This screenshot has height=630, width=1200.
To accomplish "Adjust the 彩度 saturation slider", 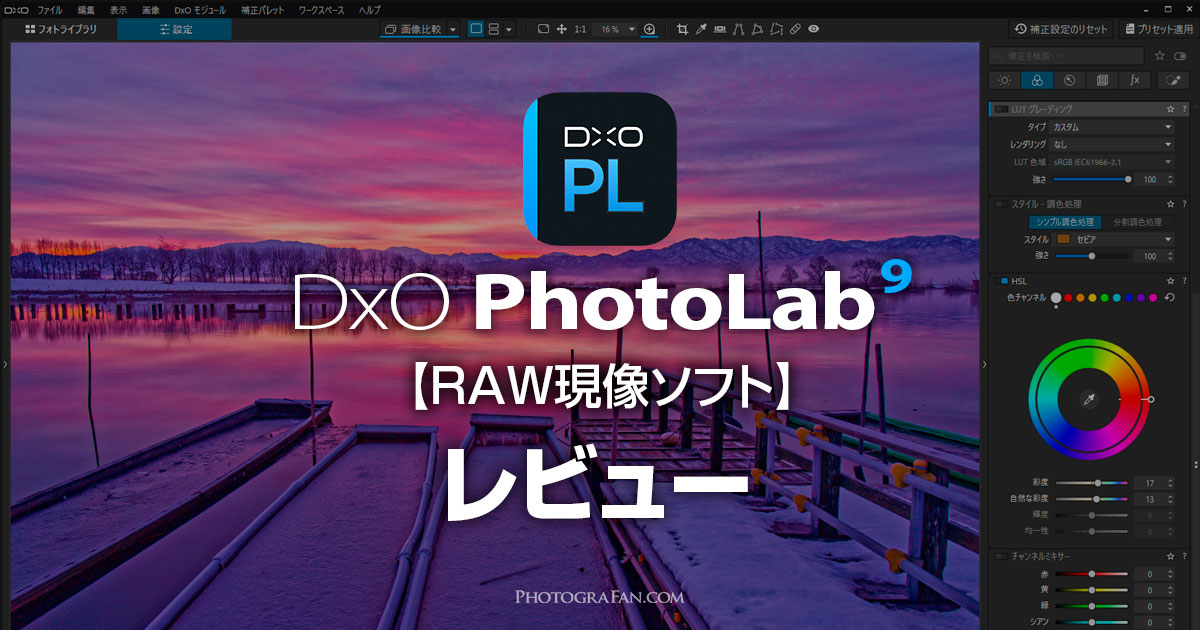I will pos(1092,482).
